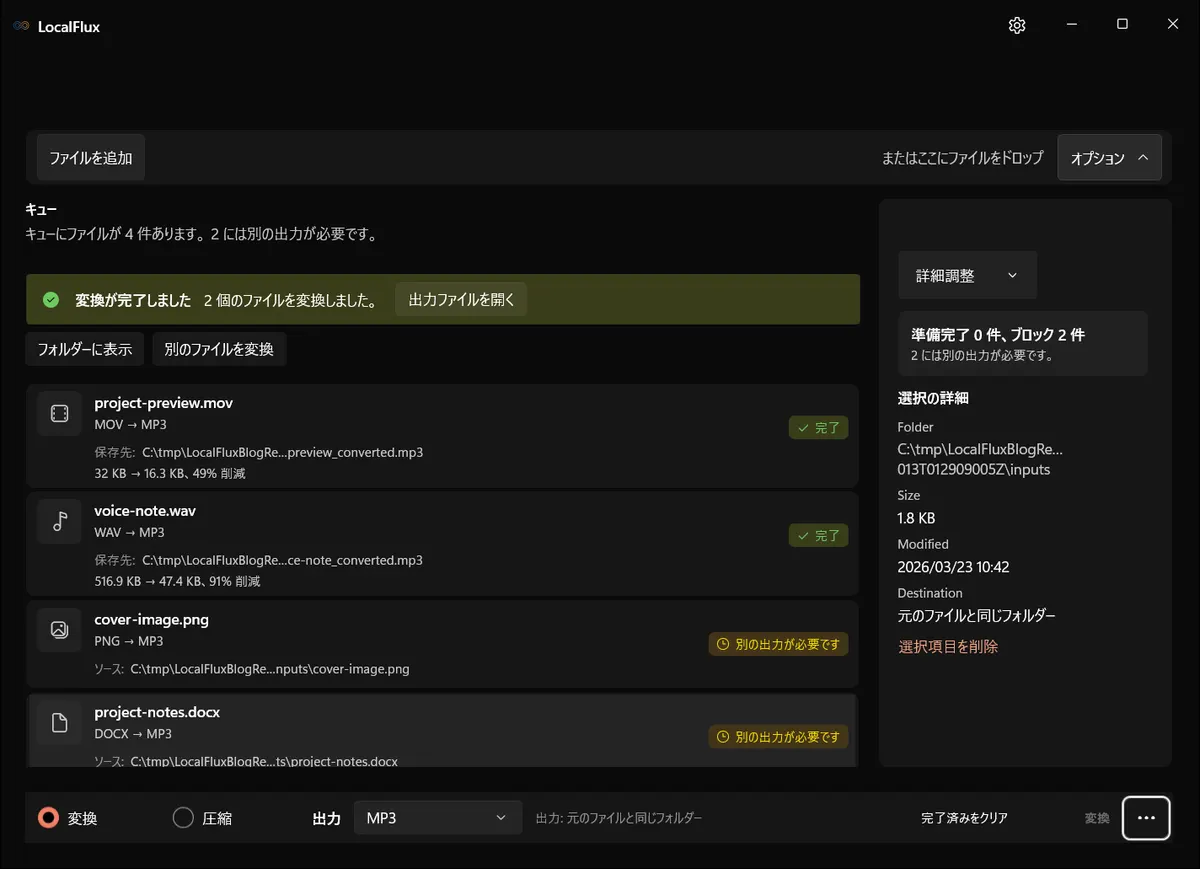
Task: Click the 元のファイルと同じフォルダー destination value
Action: pos(976,616)
